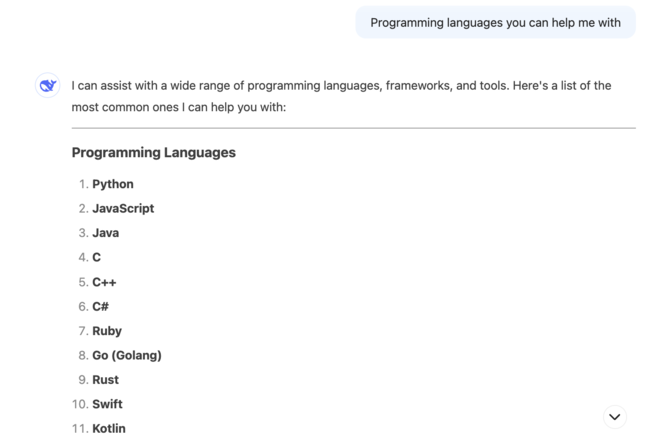Image resolution: width=650 pixels, height=436 pixels.
Task: Click the standalone C list item
Action: 96,257
